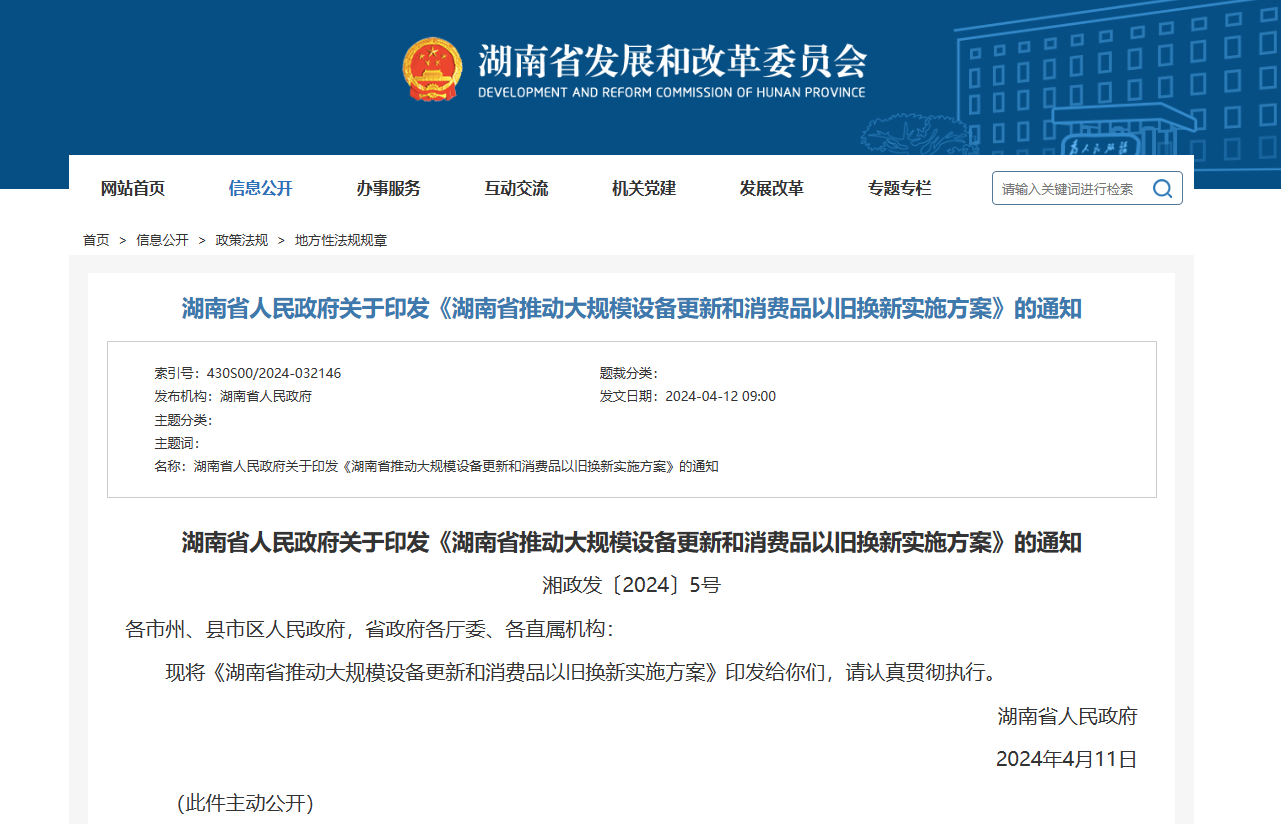Open the 办事服务 navigation menu
Viewport: 1281px width, 824px height.
click(x=388, y=188)
